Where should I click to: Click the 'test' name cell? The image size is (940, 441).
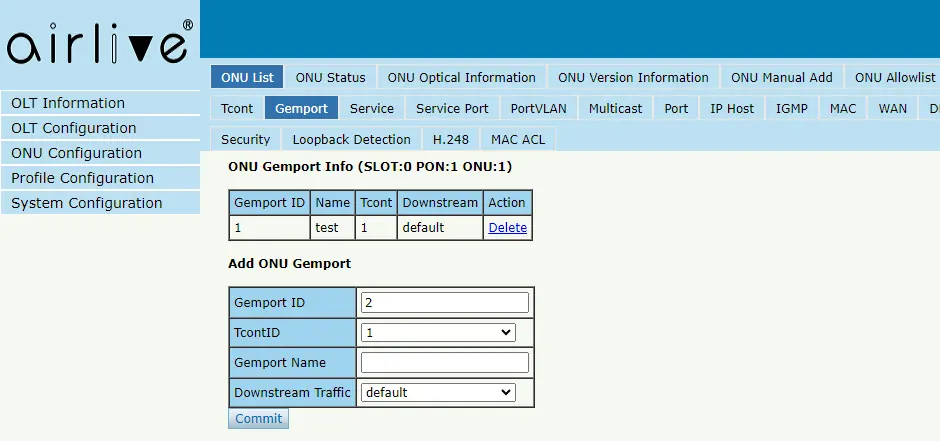[x=333, y=228]
